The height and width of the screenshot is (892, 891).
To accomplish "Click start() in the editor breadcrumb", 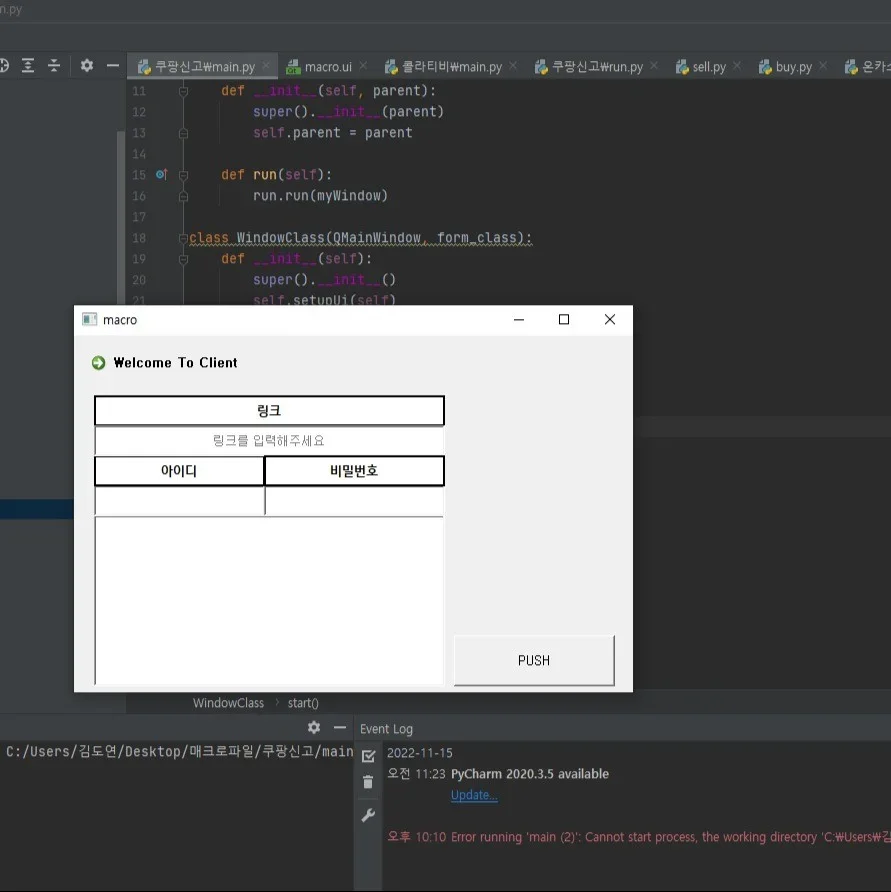I will (x=303, y=703).
